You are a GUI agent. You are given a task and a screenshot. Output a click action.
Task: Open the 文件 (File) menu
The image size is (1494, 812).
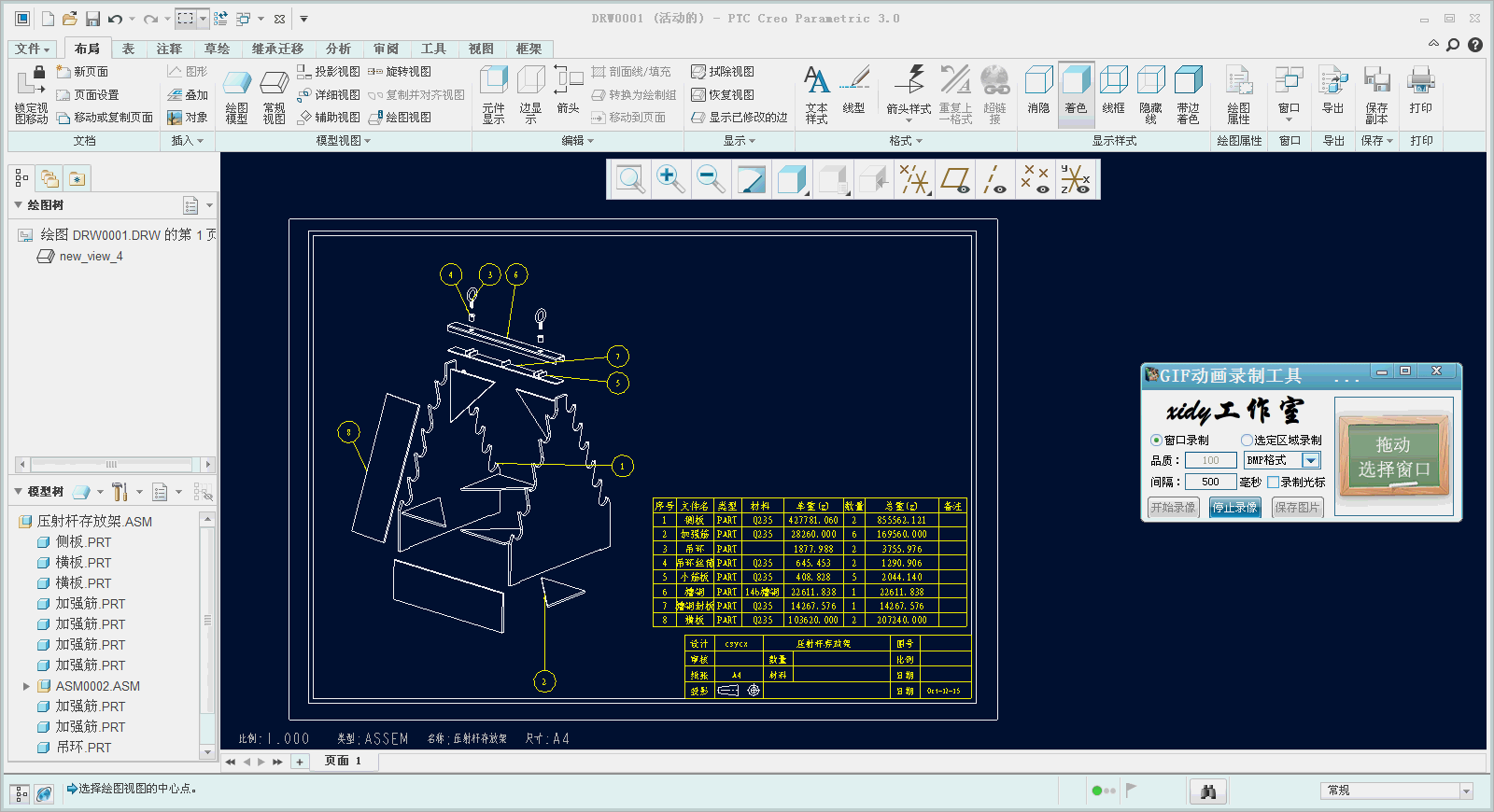(33, 49)
